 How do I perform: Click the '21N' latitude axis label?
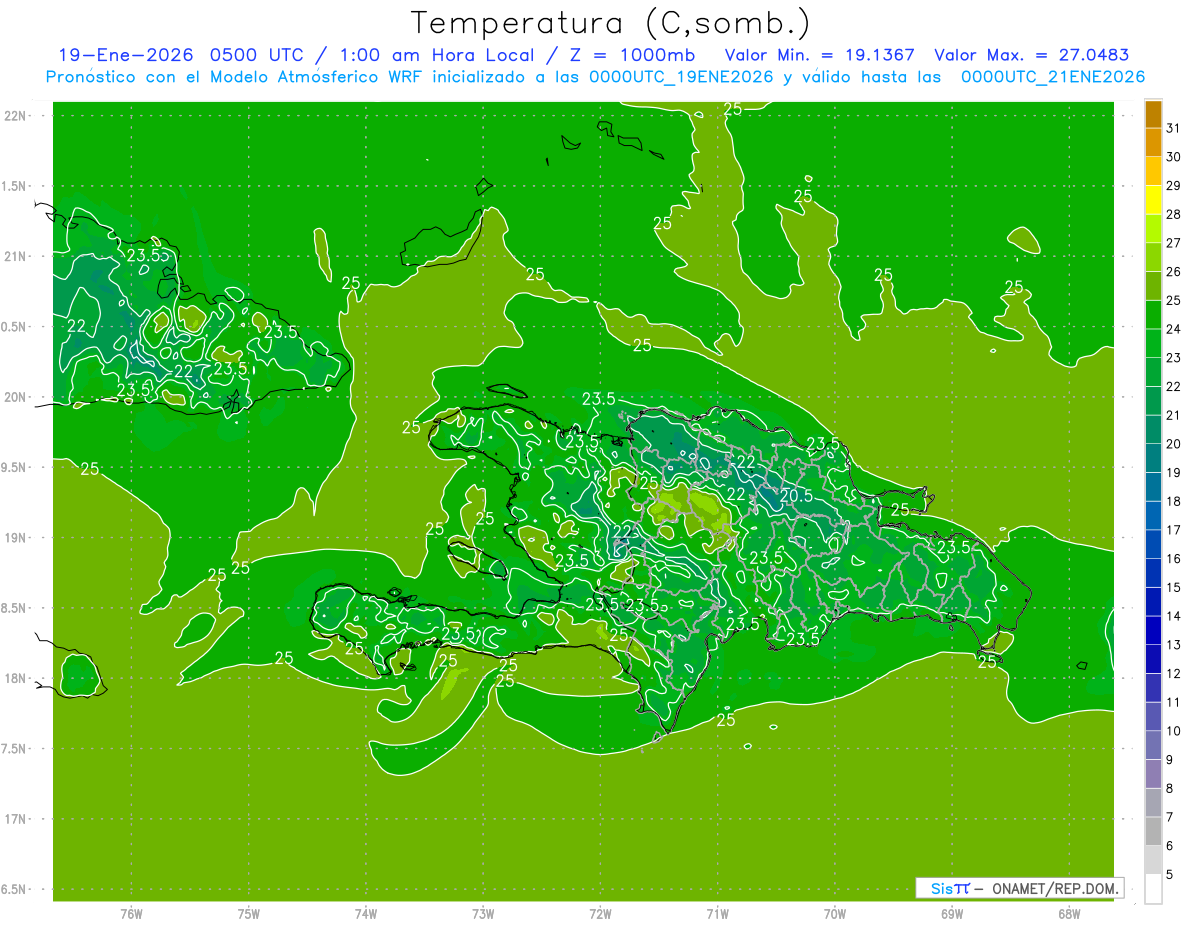pos(15,256)
